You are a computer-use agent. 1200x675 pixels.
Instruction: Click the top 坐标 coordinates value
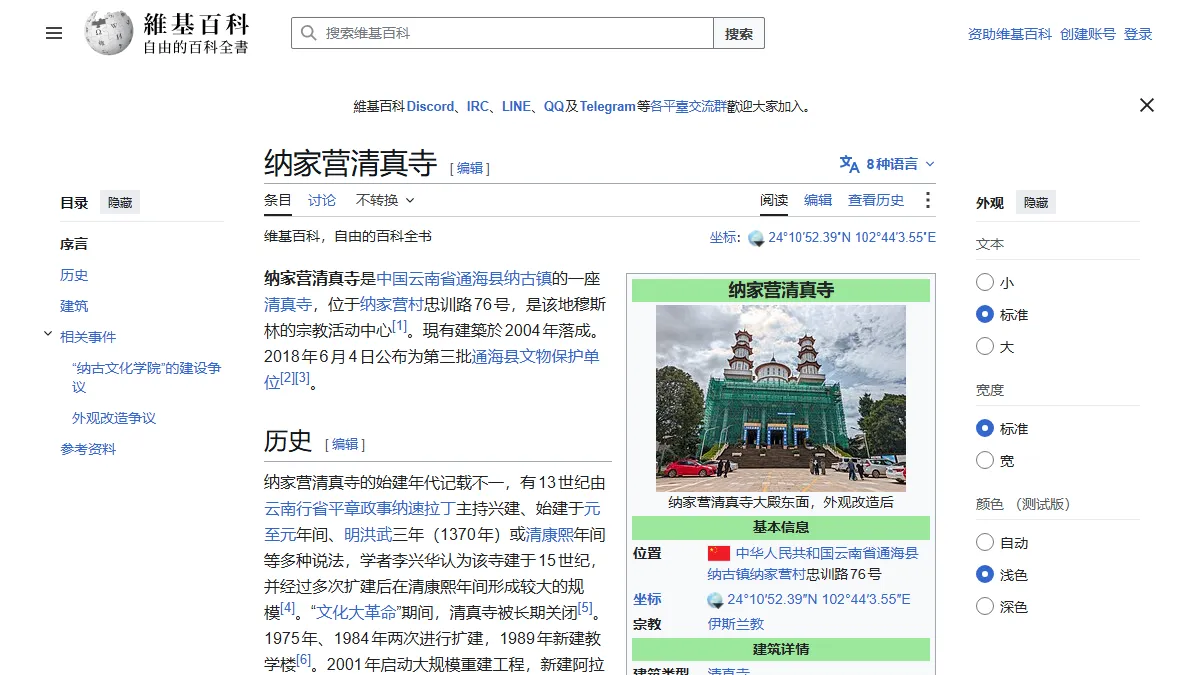pos(852,238)
